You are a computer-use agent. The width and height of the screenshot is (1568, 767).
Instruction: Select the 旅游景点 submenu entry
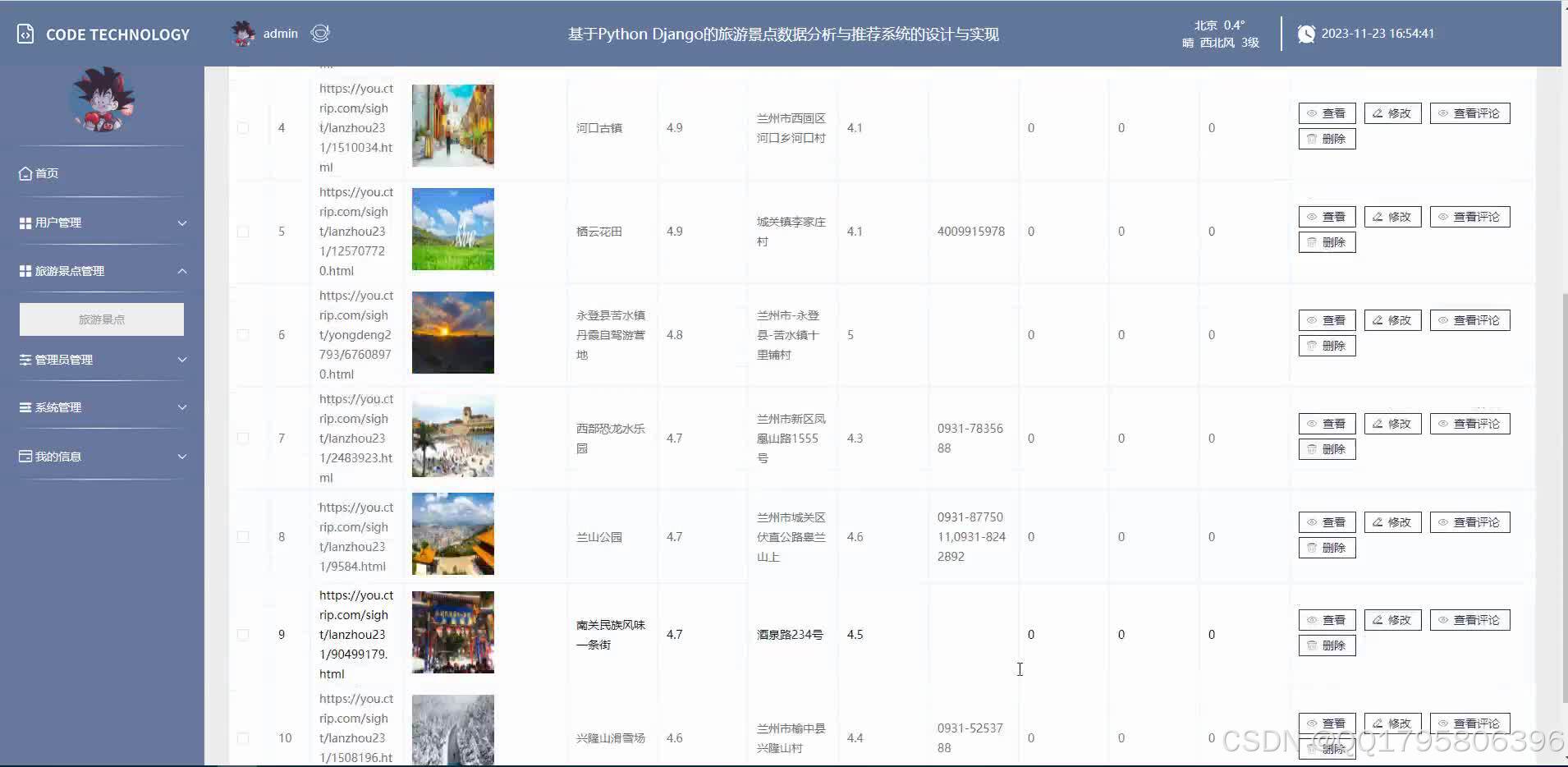(100, 319)
